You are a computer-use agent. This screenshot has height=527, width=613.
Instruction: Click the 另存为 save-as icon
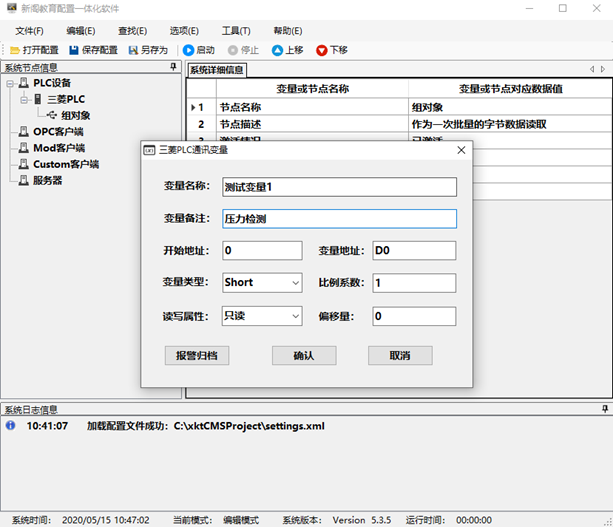click(x=133, y=50)
